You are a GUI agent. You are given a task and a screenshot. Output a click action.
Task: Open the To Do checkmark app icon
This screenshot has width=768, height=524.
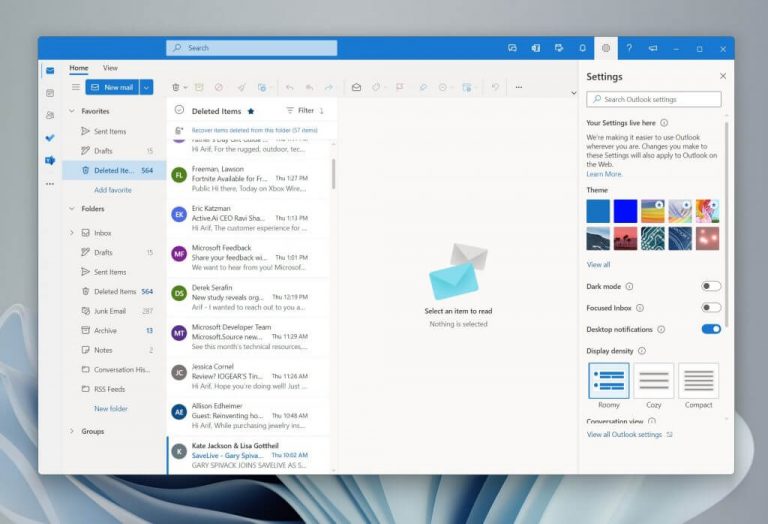click(x=50, y=138)
